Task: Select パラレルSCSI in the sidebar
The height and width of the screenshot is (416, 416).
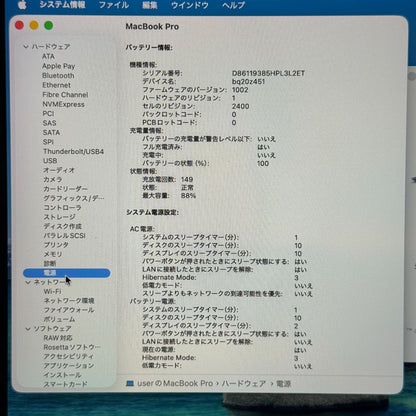Action: pyautogui.click(x=65, y=235)
